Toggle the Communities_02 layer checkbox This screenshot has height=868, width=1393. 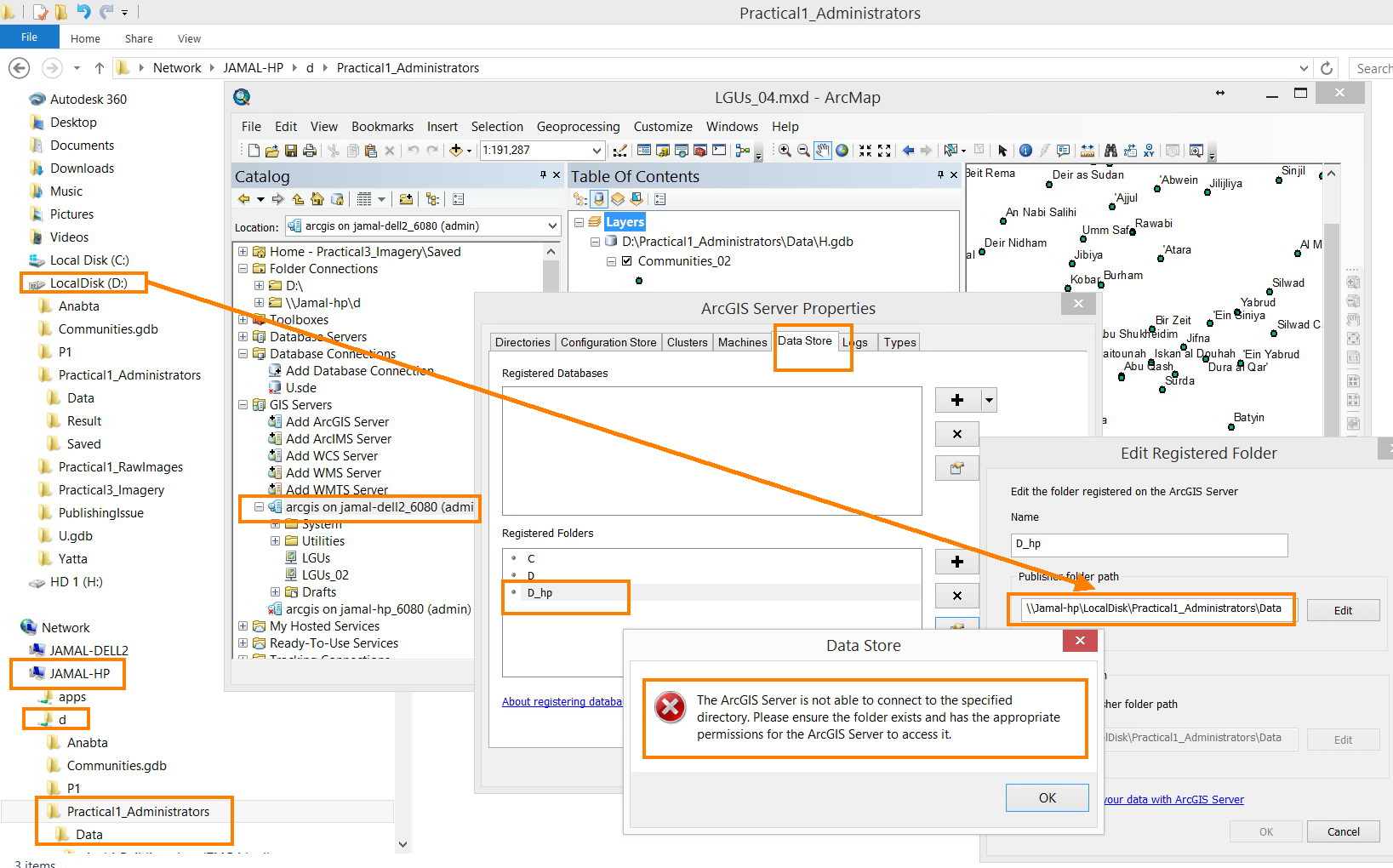[627, 261]
